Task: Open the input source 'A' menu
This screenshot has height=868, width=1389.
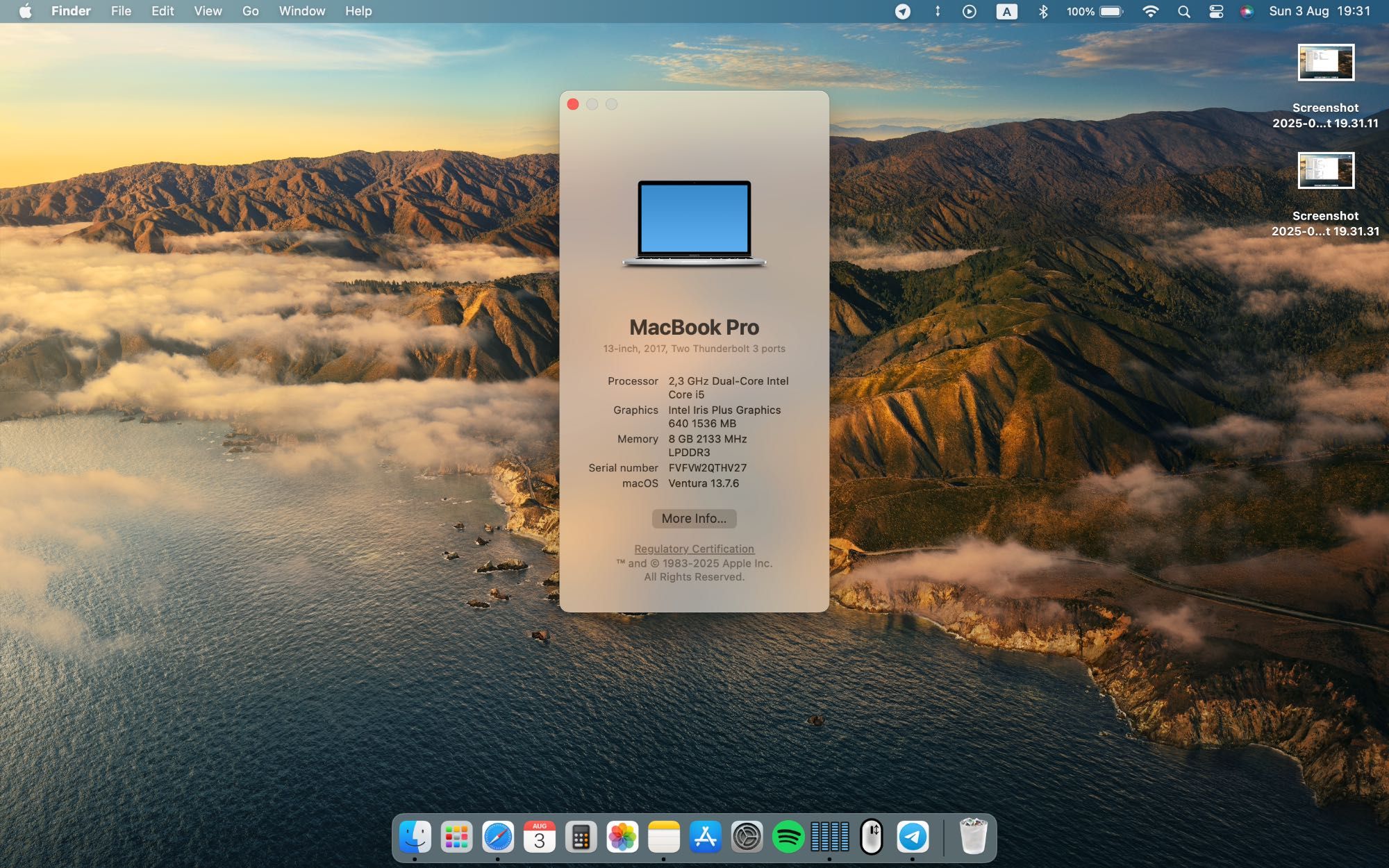Action: (x=1006, y=11)
